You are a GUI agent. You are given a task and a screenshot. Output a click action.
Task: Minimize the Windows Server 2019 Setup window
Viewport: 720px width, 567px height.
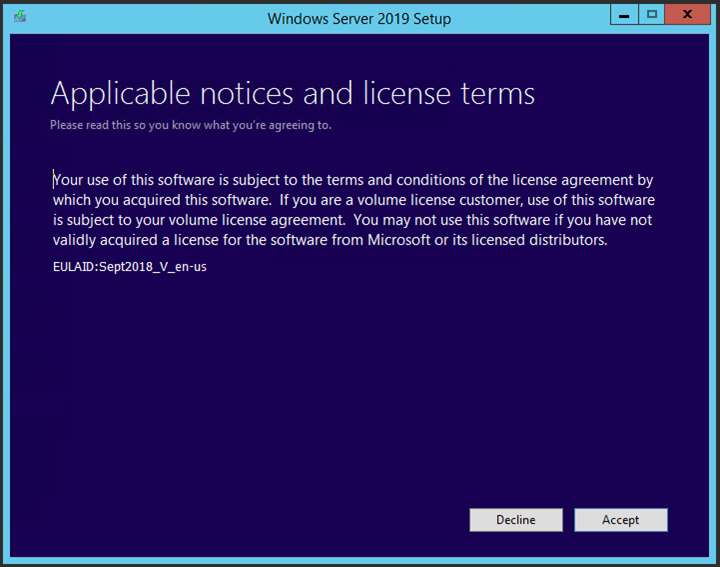tap(624, 15)
